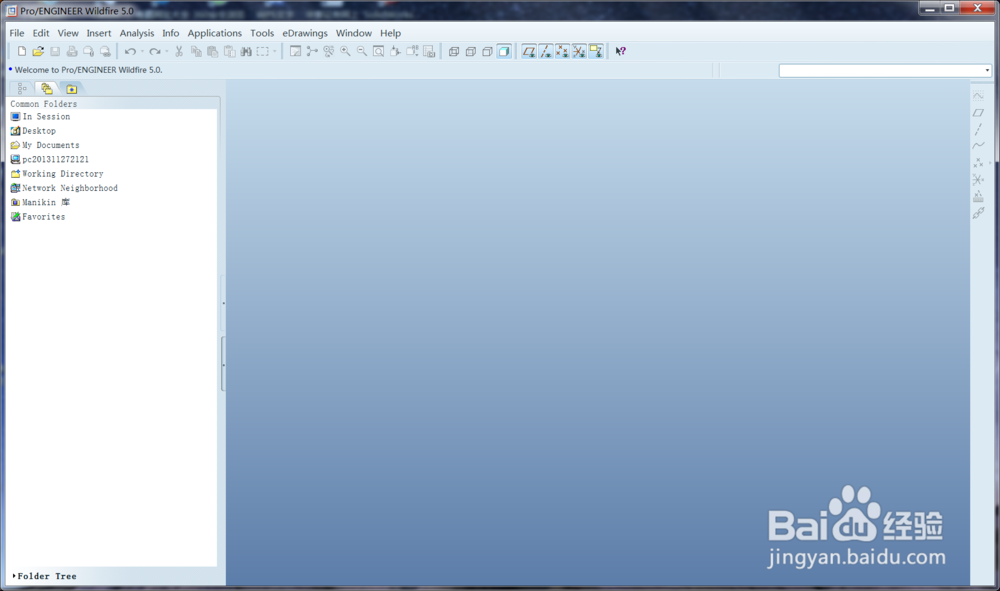The image size is (1000, 591).
Task: Click the sketch tool icon on right toolbar
Action: (x=978, y=96)
